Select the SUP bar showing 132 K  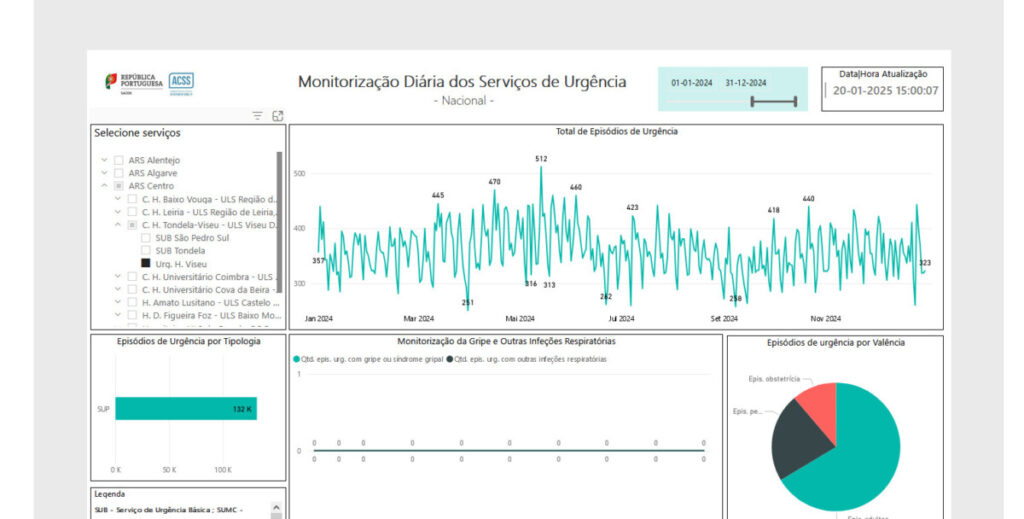tap(186, 409)
